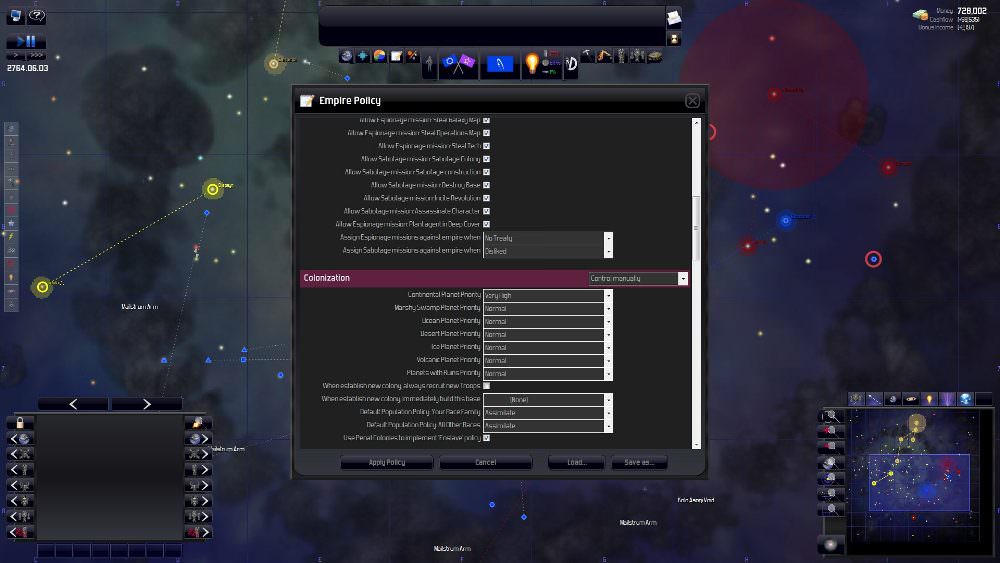This screenshot has height=563, width=1000.
Task: Click scrollbar up arrow in policy list
Action: pyautogui.click(x=696, y=122)
